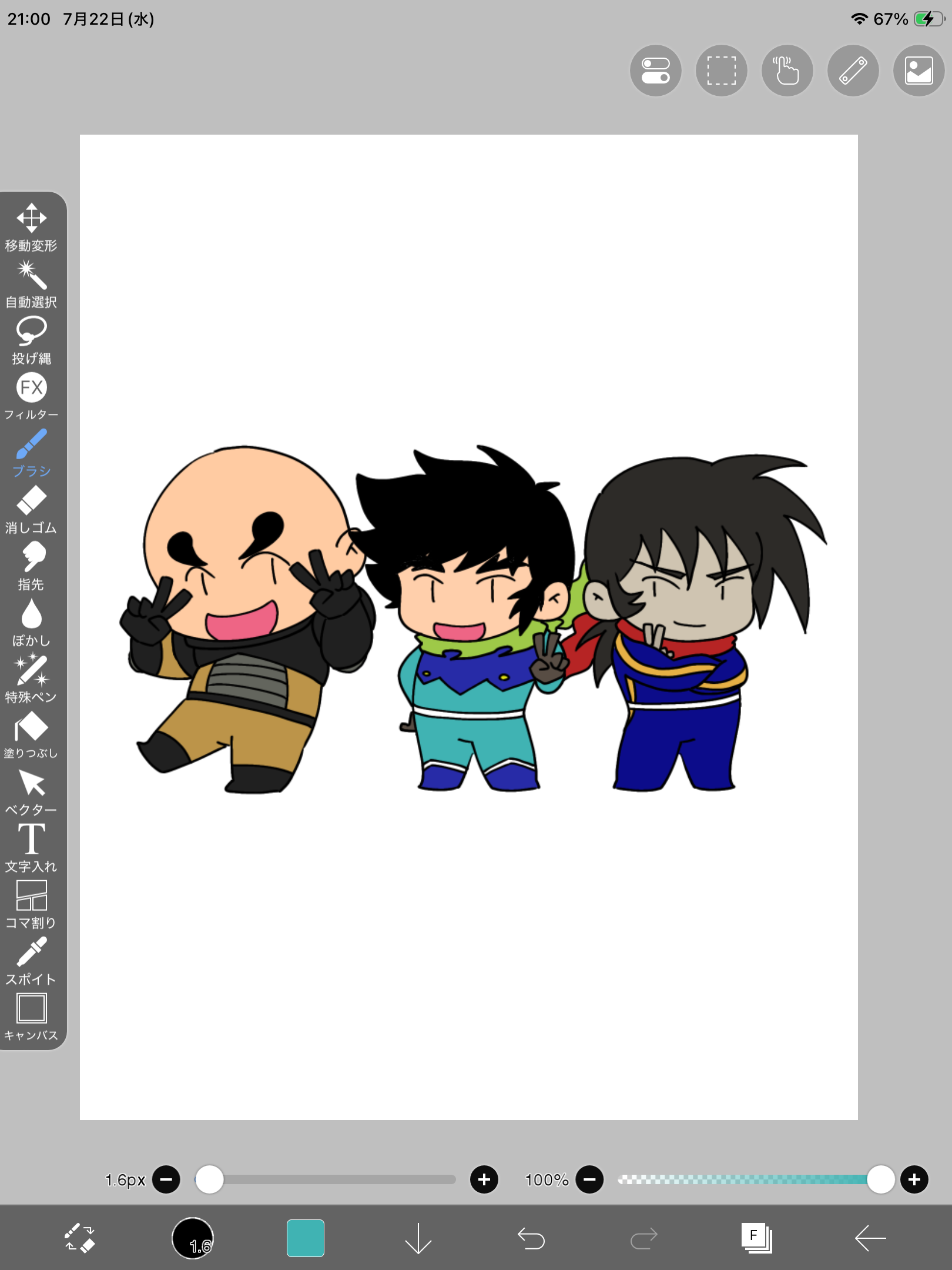
Task: Open the teal current color swatch
Action: (306, 1238)
